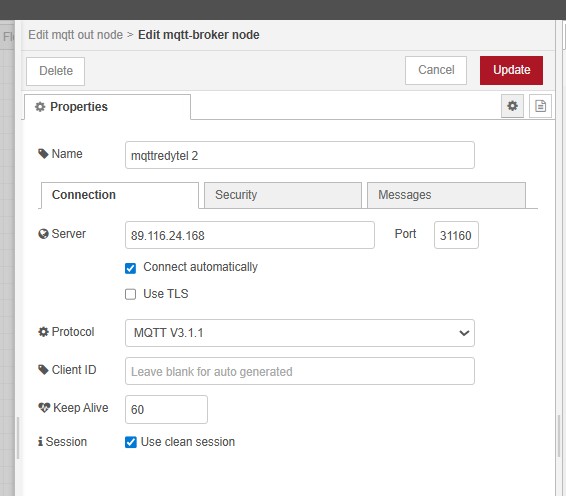
Task: Click the cog icon beside Protocol
Action: [x=43, y=332]
